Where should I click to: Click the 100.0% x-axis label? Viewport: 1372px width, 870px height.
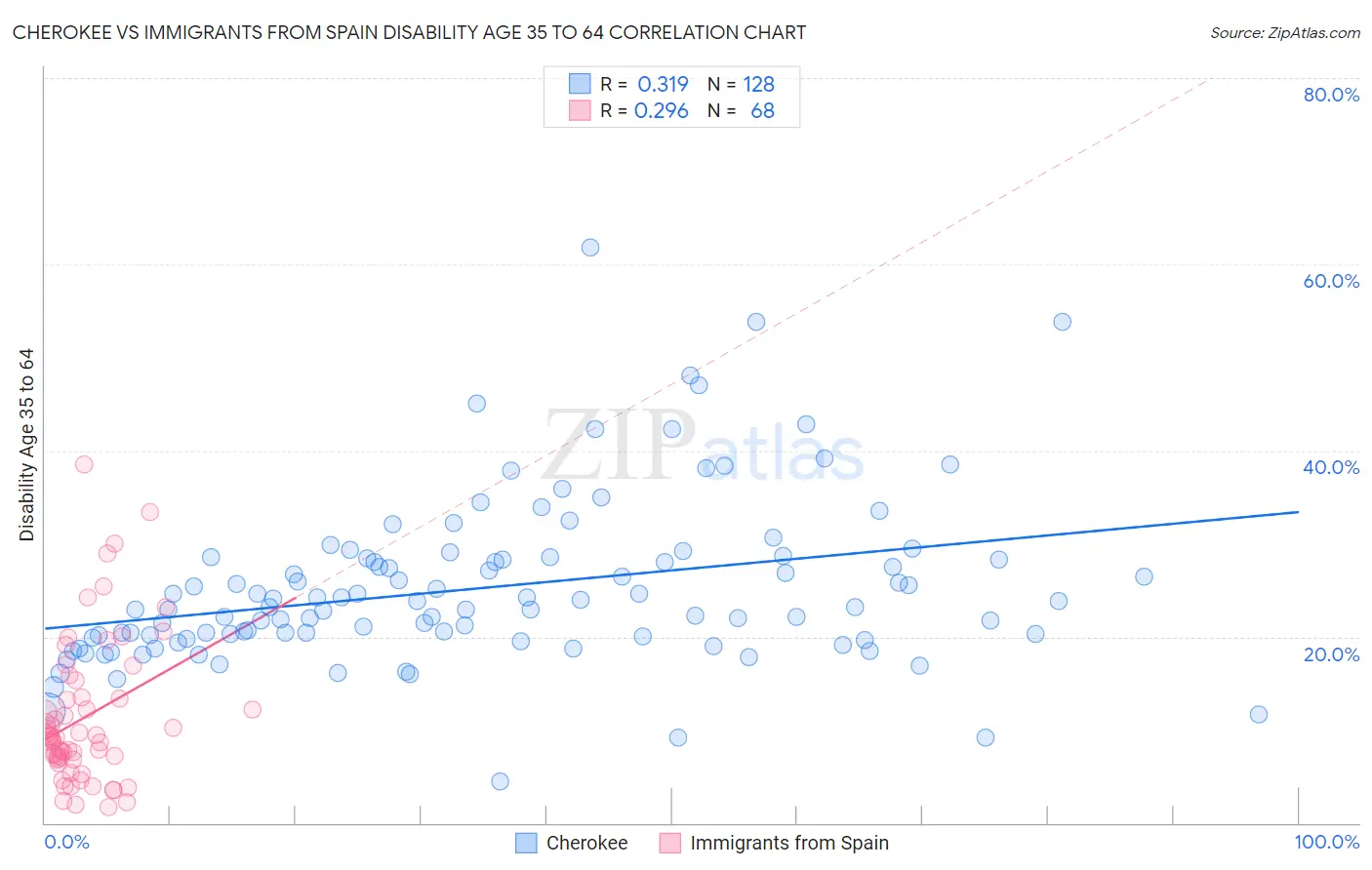click(1327, 842)
